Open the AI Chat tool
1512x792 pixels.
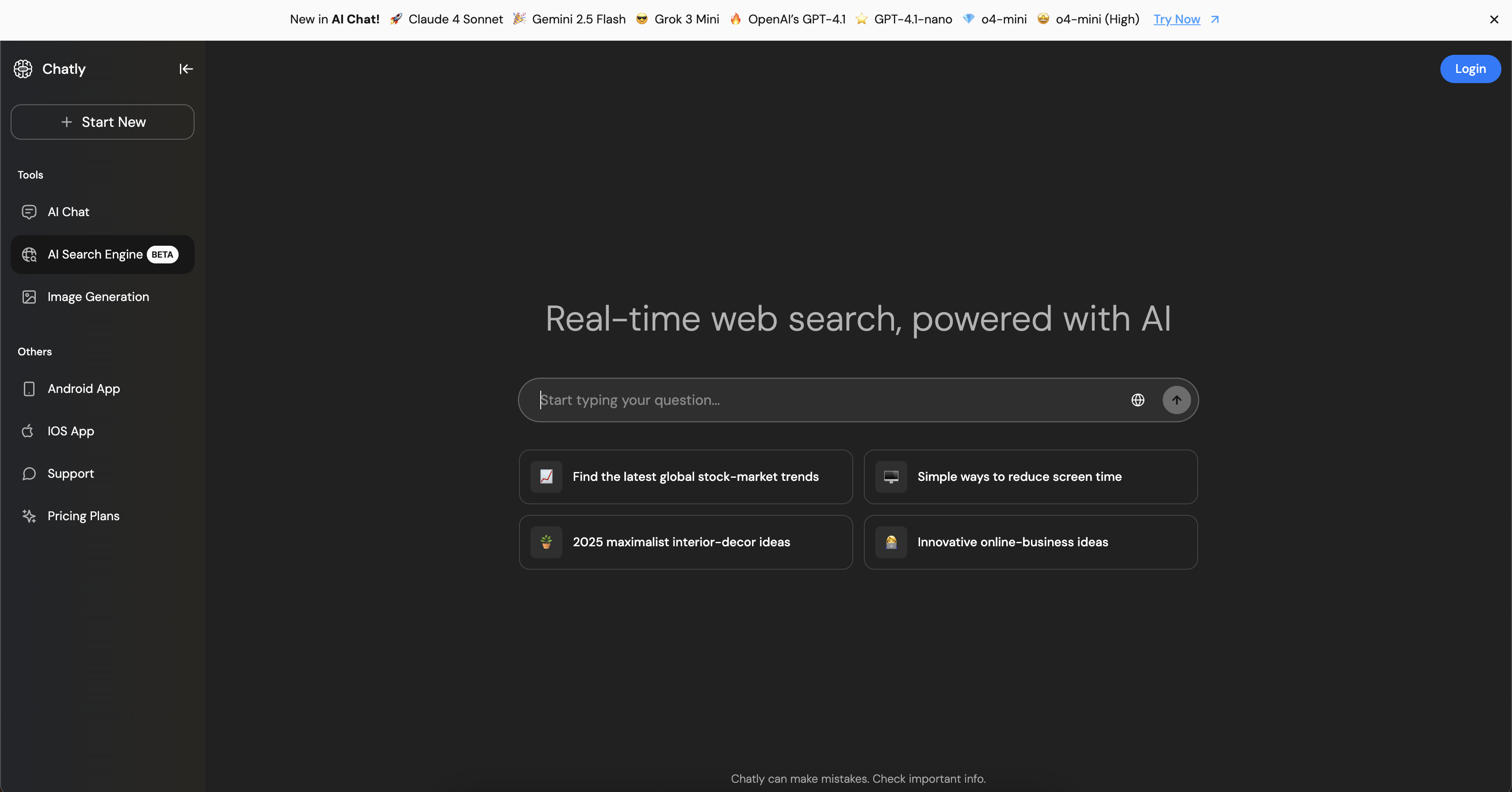(102, 212)
